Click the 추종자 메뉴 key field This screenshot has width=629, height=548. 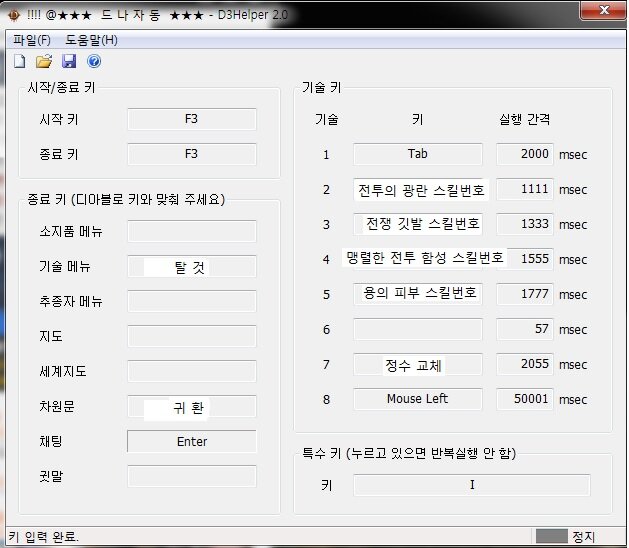pyautogui.click(x=192, y=301)
